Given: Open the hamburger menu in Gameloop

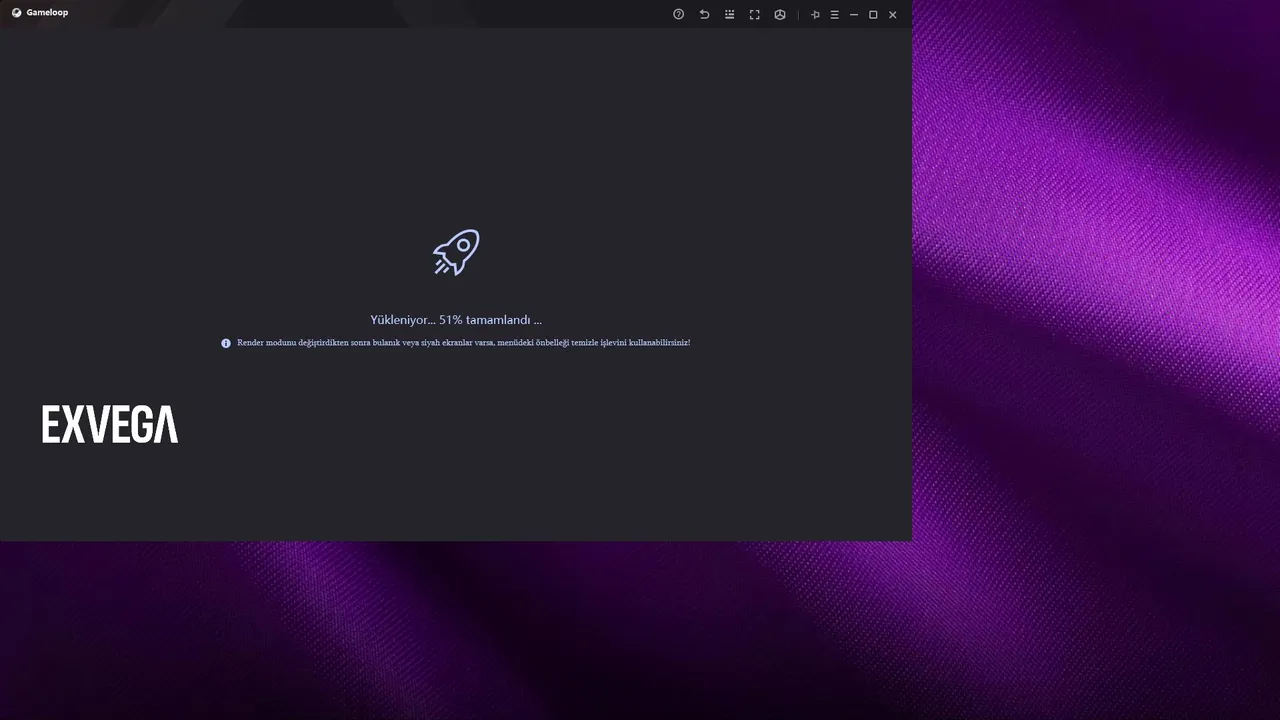Looking at the screenshot, I should (x=834, y=14).
